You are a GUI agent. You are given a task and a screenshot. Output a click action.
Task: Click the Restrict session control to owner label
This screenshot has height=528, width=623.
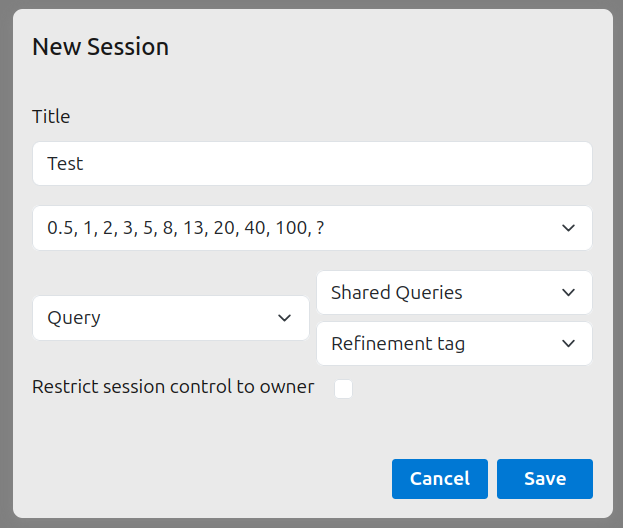pos(173,387)
